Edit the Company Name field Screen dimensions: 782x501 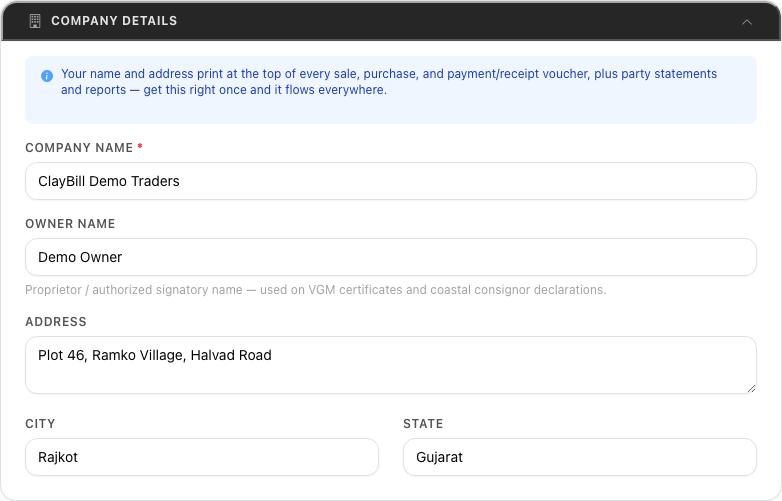coord(391,181)
